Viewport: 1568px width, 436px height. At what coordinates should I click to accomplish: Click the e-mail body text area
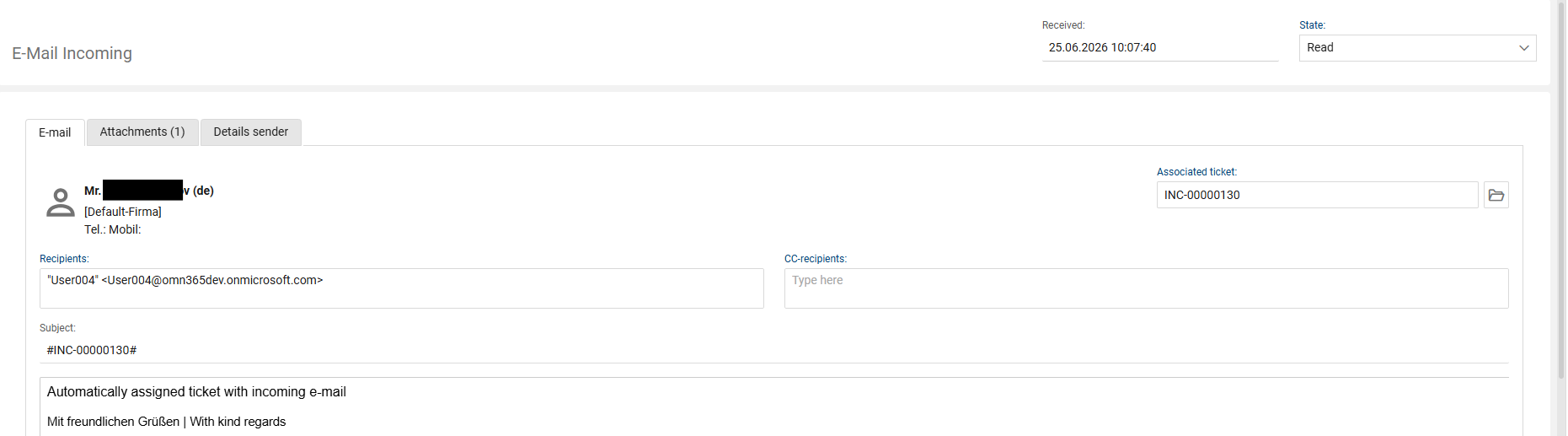[773, 406]
